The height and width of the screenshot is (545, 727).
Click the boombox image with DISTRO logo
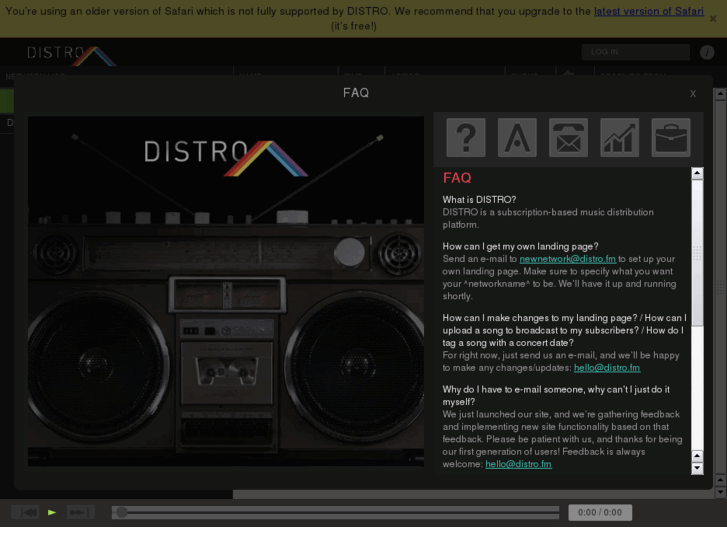click(x=226, y=291)
